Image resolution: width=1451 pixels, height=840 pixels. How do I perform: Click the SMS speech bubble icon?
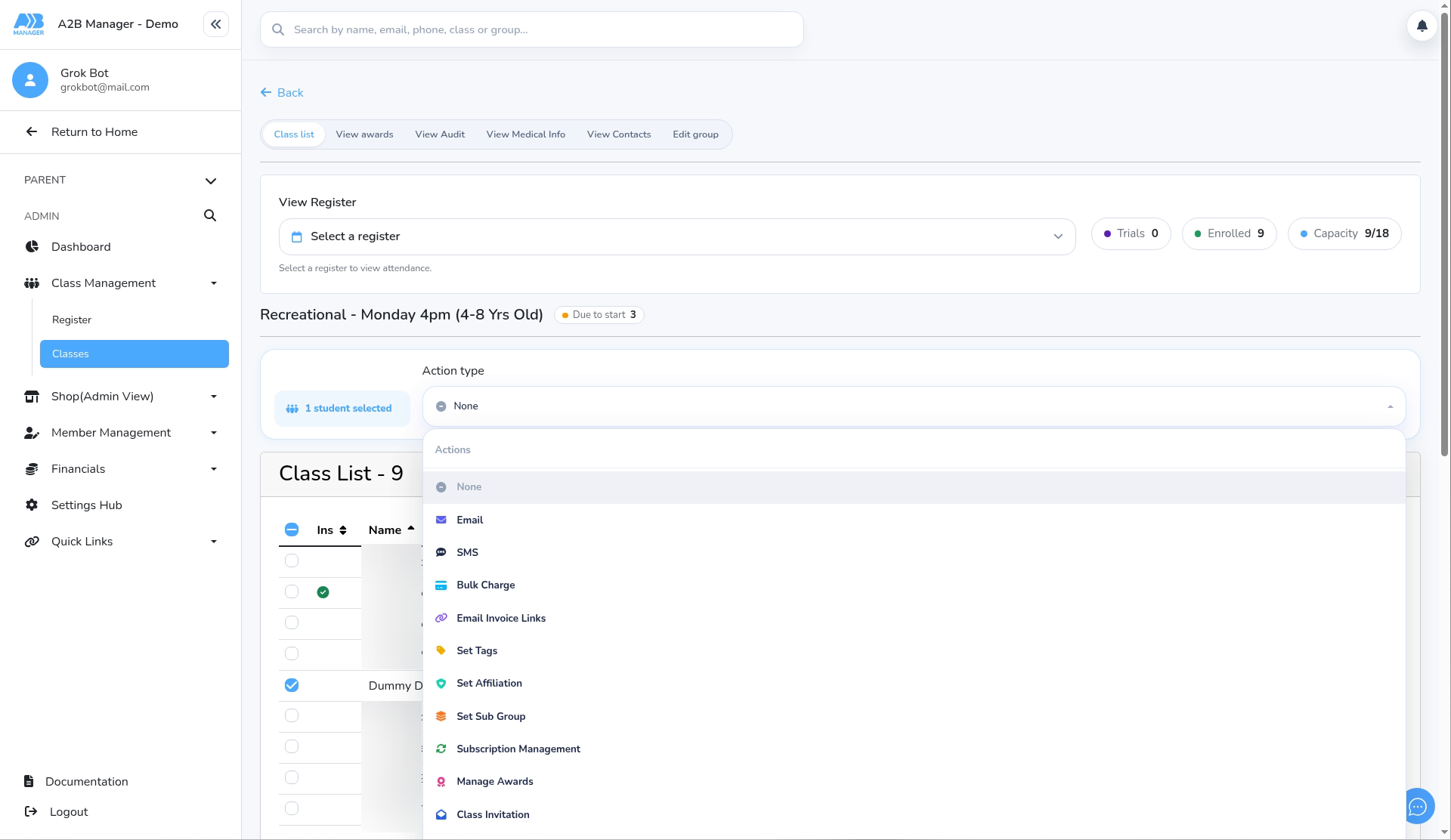[x=441, y=553]
